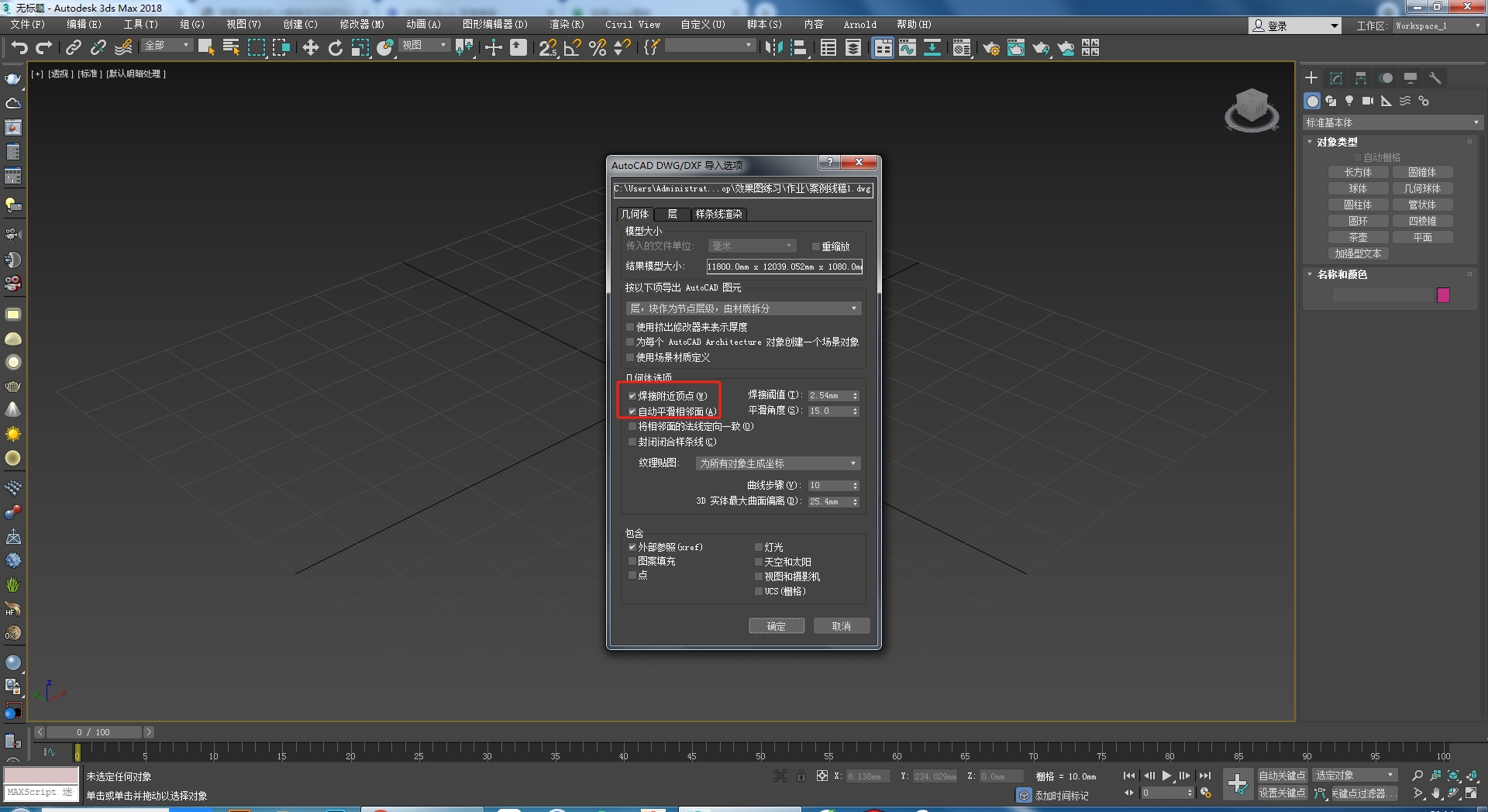Click the 自动关键点 button
This screenshot has height=812, width=1488.
(1282, 775)
